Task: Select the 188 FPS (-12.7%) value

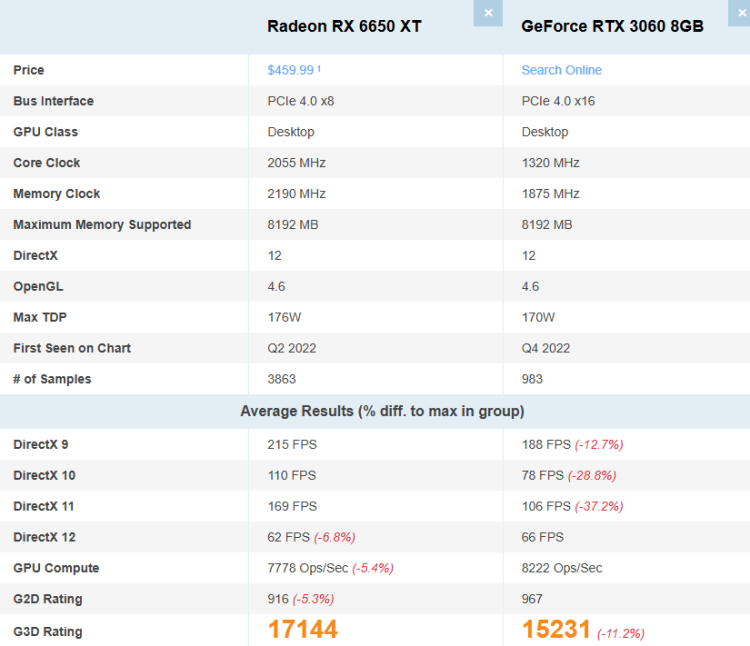Action: (x=572, y=444)
